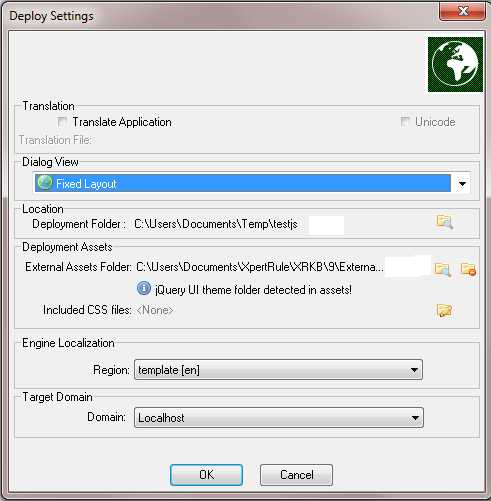Click the blue info icon beside jQuery message
The image size is (491, 501).
[144, 288]
